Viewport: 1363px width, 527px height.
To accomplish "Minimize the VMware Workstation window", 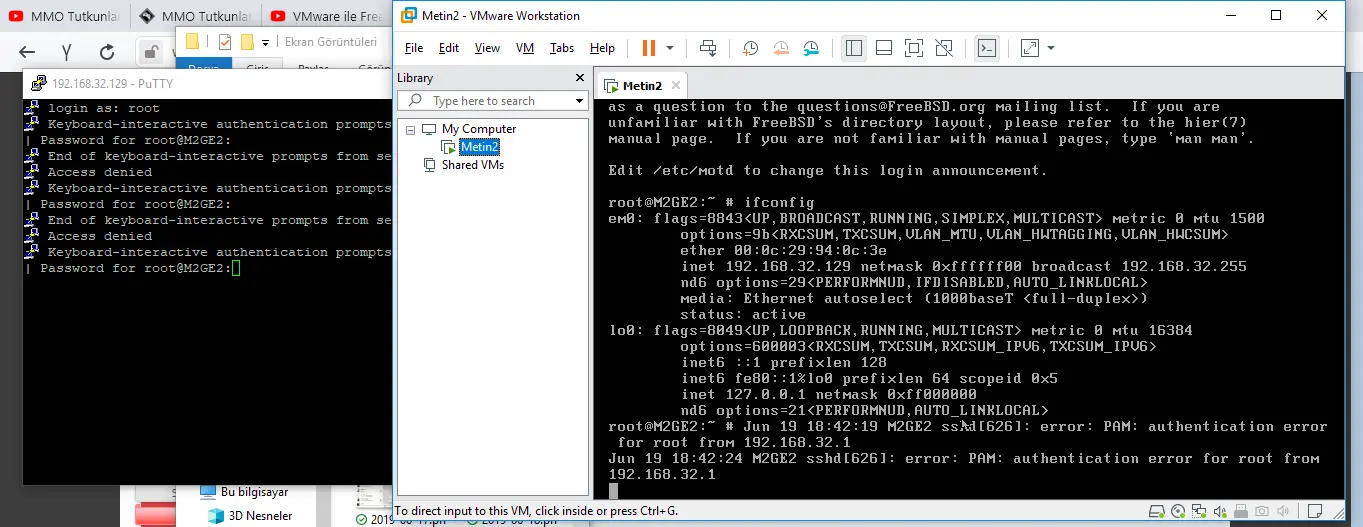I will pos(1231,15).
